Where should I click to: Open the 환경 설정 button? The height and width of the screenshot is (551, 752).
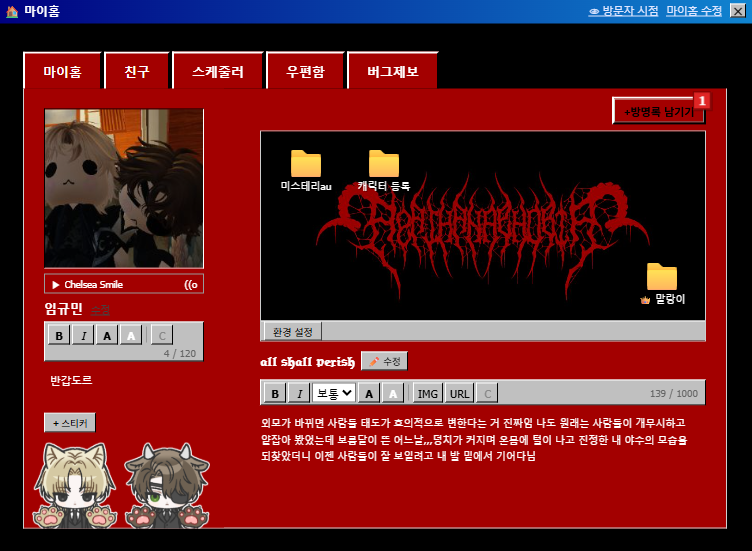(x=293, y=331)
